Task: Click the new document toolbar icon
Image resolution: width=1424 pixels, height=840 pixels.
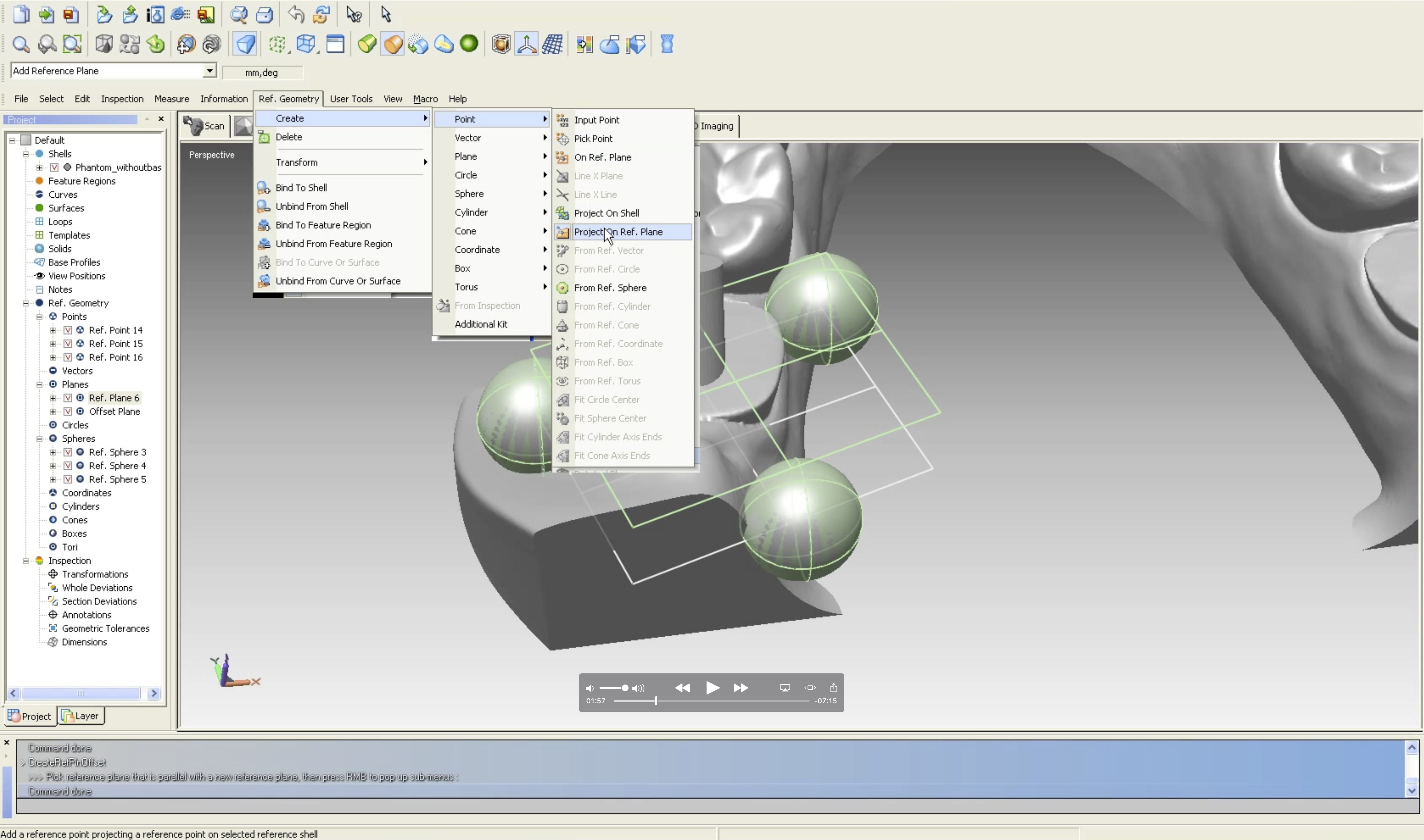Action: pos(21,14)
